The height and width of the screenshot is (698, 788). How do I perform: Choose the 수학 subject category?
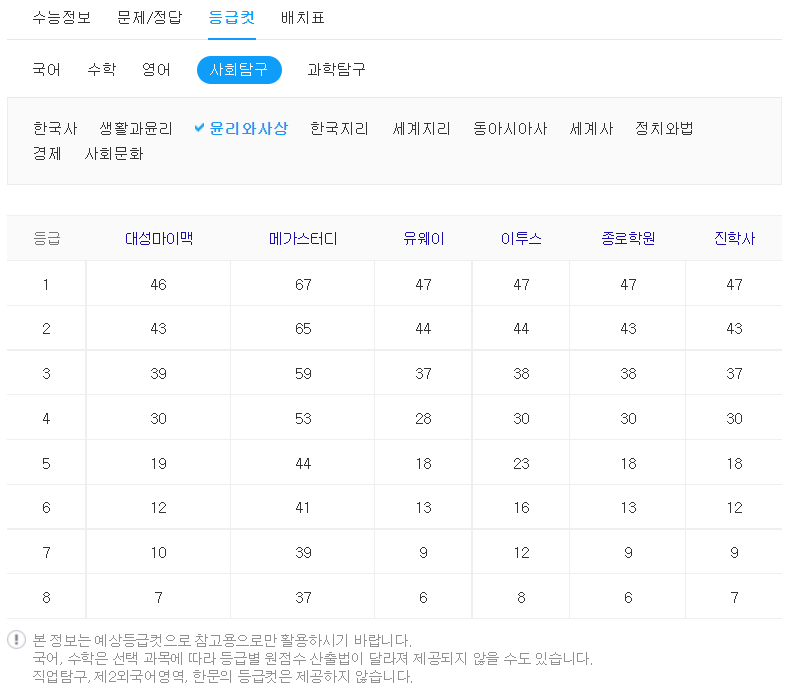point(102,69)
